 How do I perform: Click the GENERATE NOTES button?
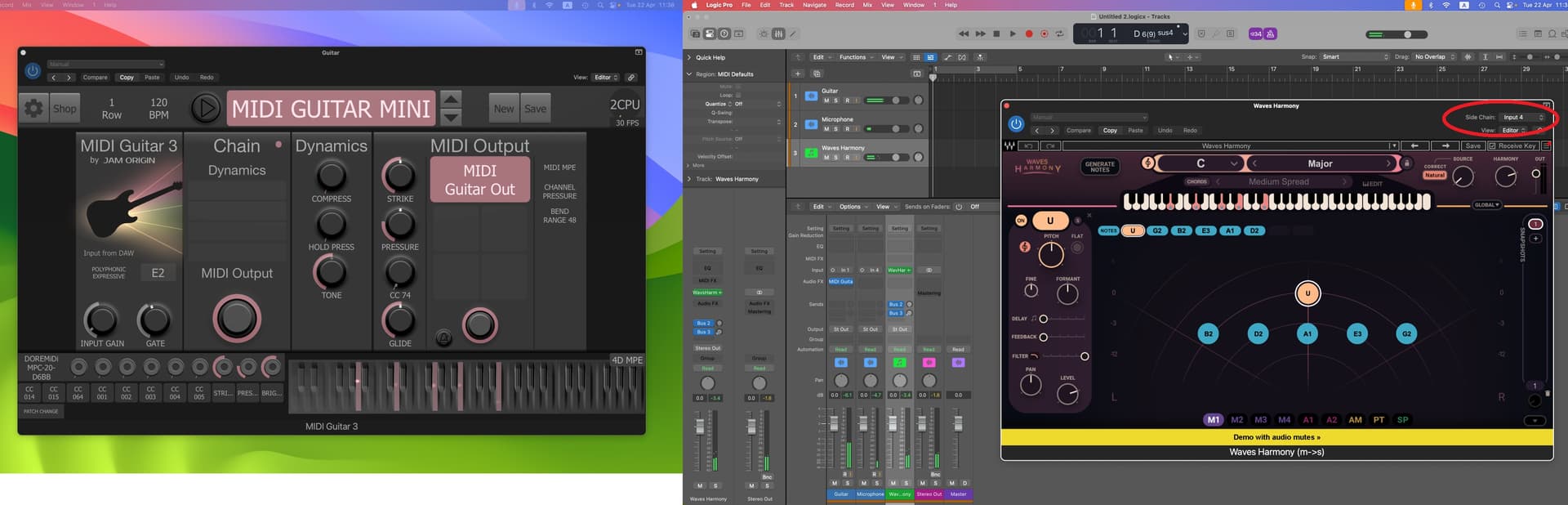(x=1100, y=167)
